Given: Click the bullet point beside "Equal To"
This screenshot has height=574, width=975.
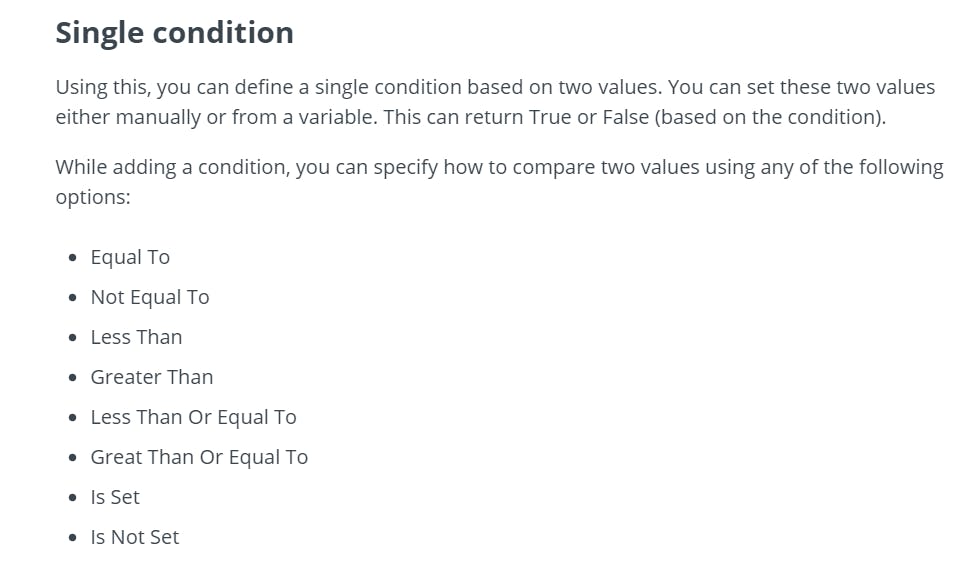Looking at the screenshot, I should [x=73, y=258].
